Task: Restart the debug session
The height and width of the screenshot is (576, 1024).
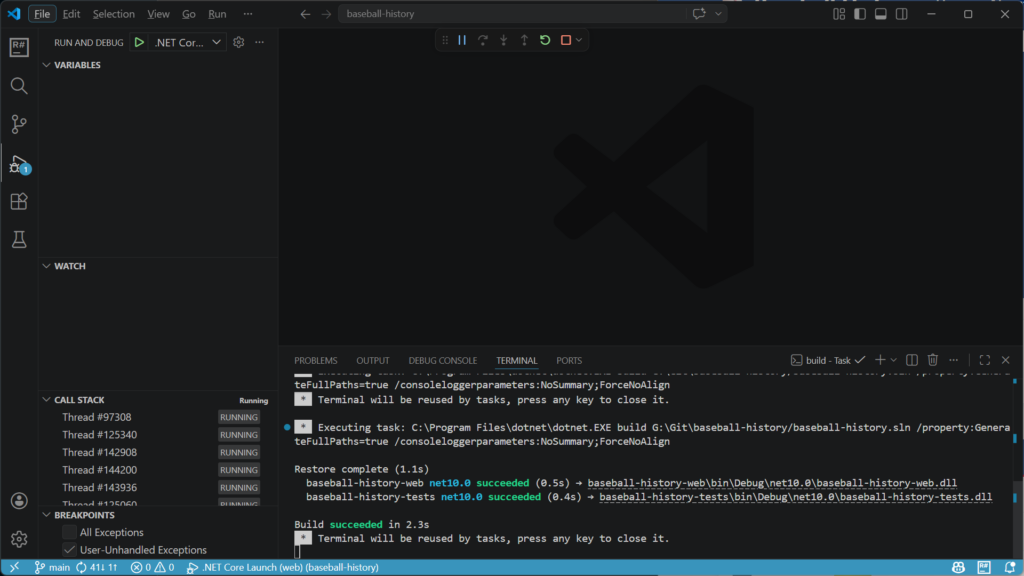Action: tap(545, 40)
